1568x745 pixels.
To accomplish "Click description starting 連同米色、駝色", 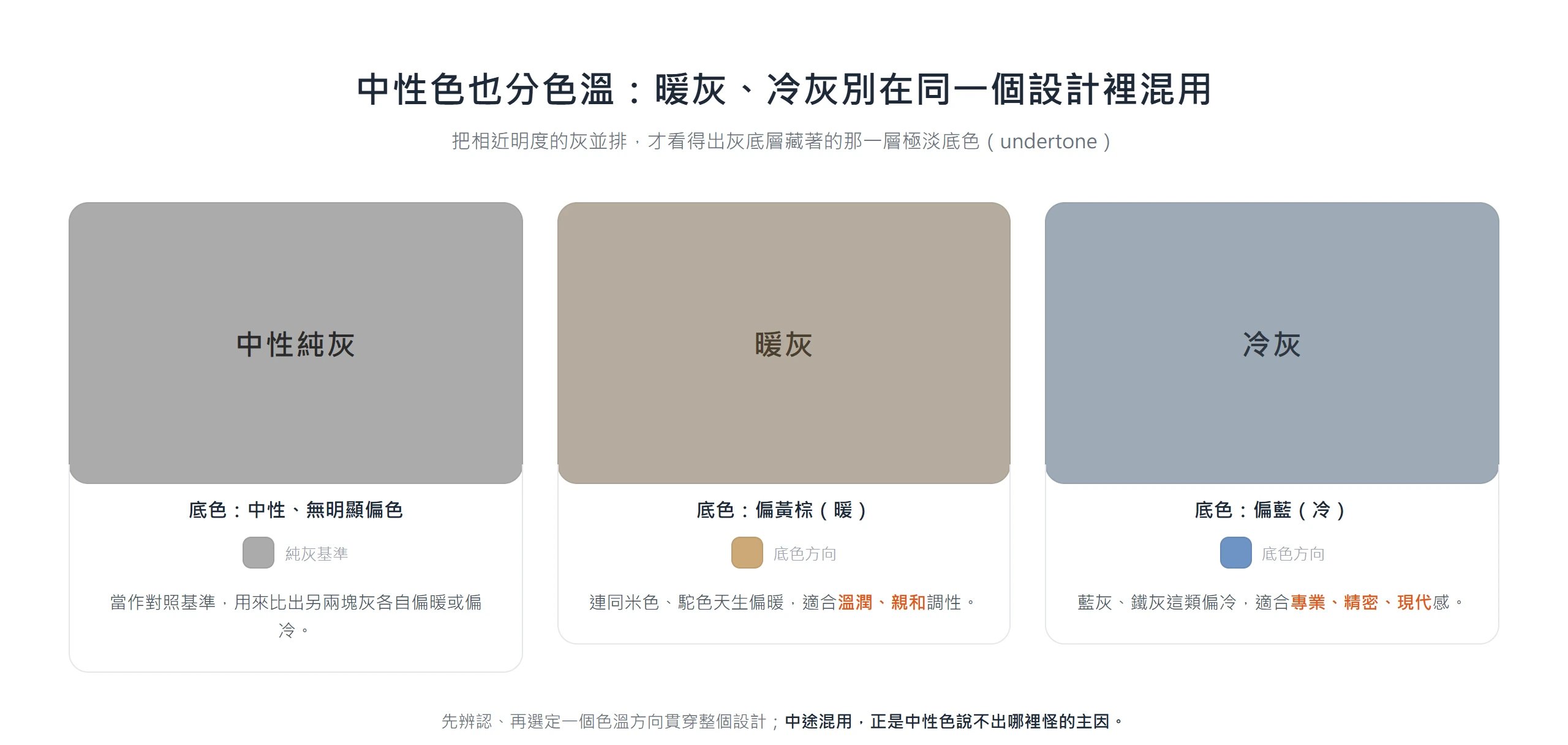I will pos(783,602).
